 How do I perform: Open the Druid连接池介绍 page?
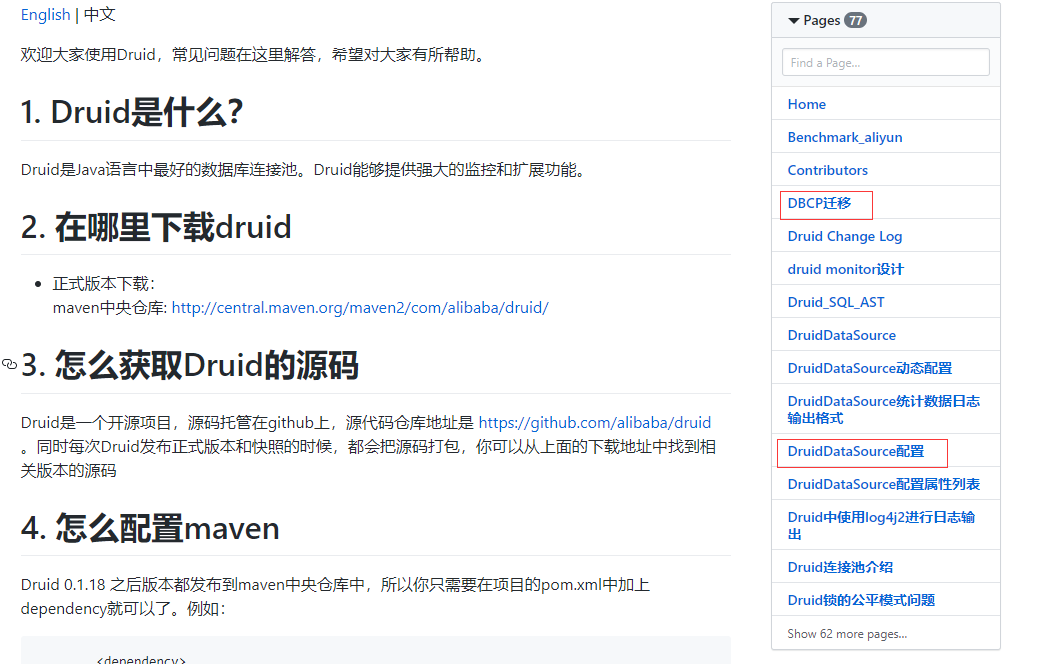click(840, 567)
